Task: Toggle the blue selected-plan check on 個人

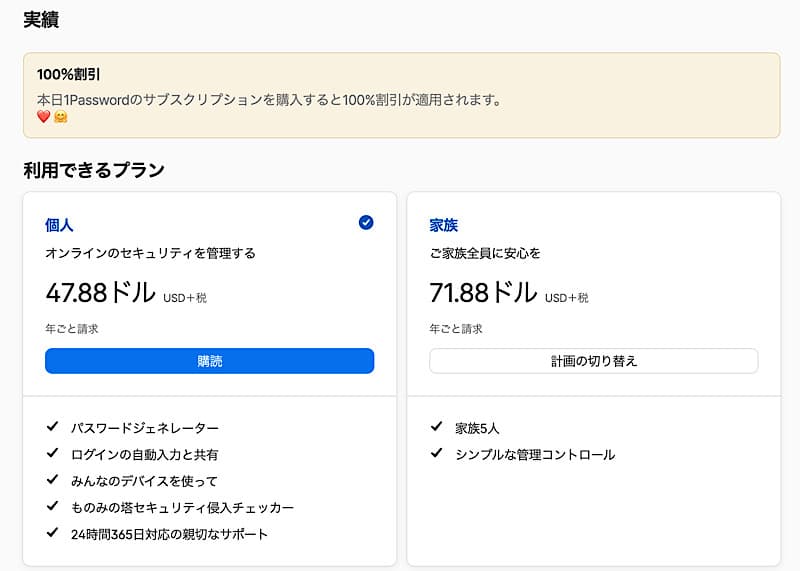Action: [366, 222]
